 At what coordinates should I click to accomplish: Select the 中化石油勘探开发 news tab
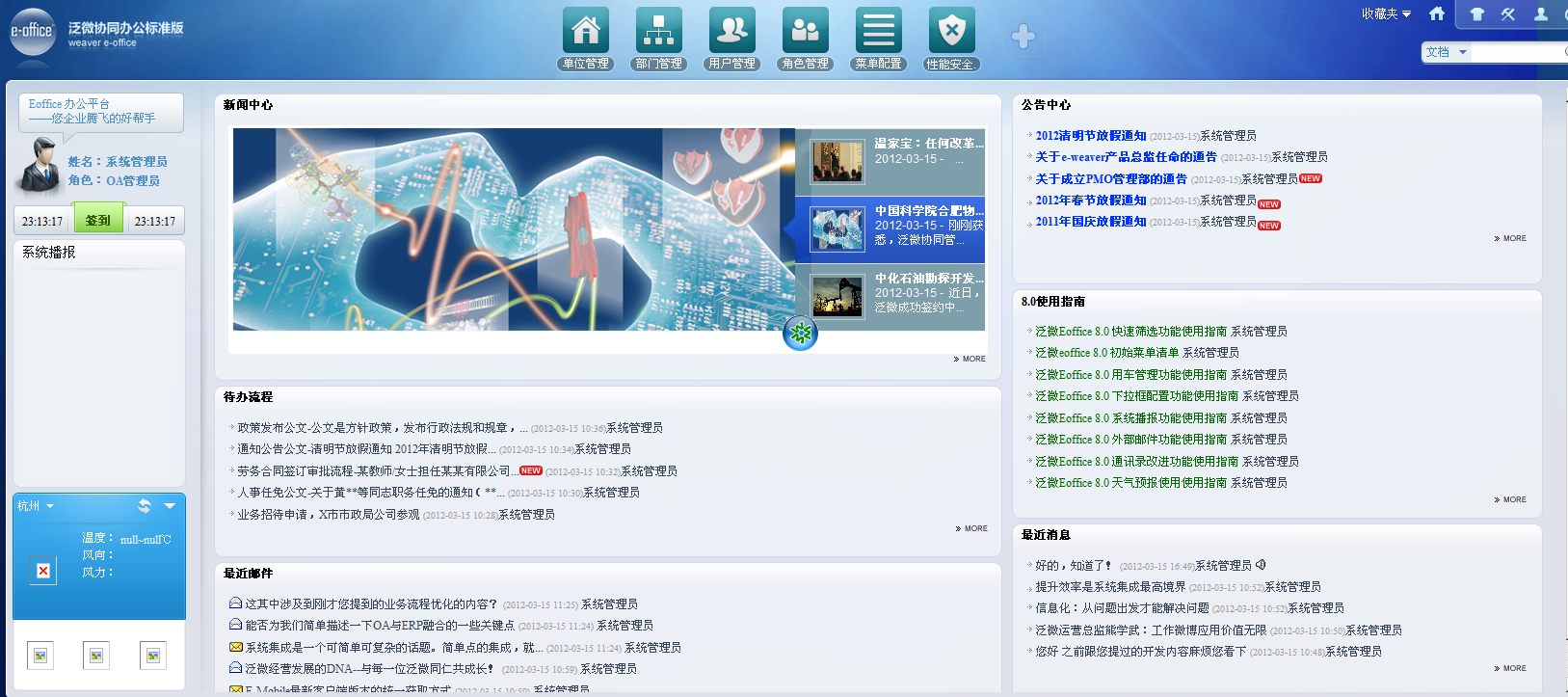[x=890, y=297]
